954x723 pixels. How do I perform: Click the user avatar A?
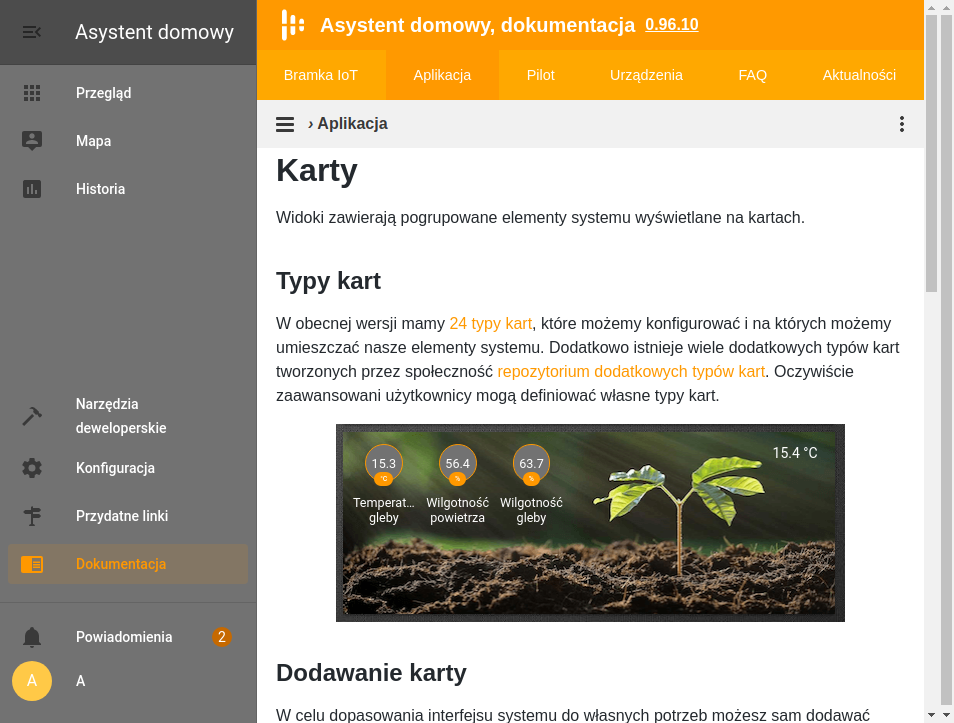32,681
